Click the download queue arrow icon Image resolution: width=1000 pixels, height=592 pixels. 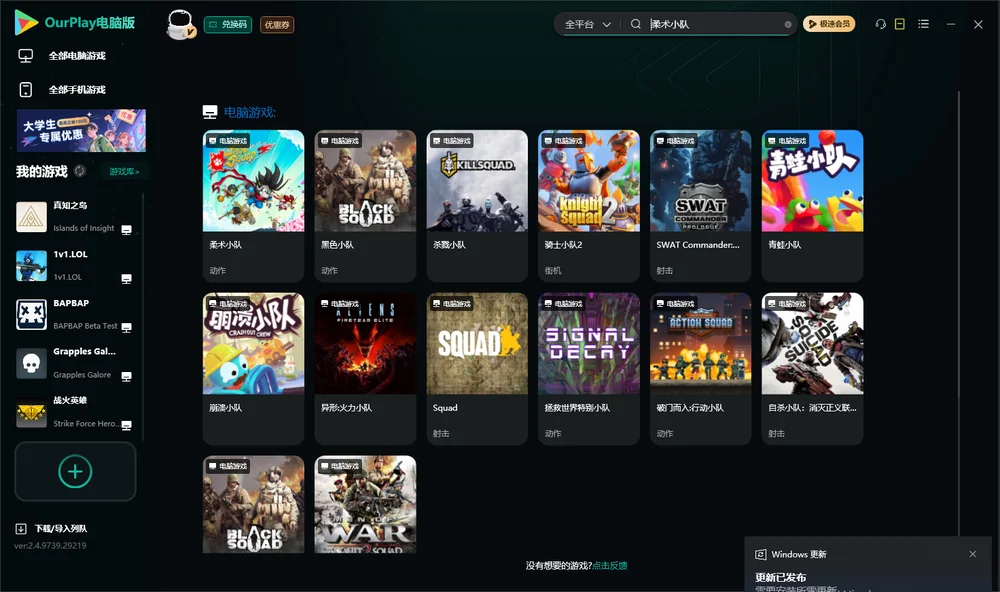point(21,528)
